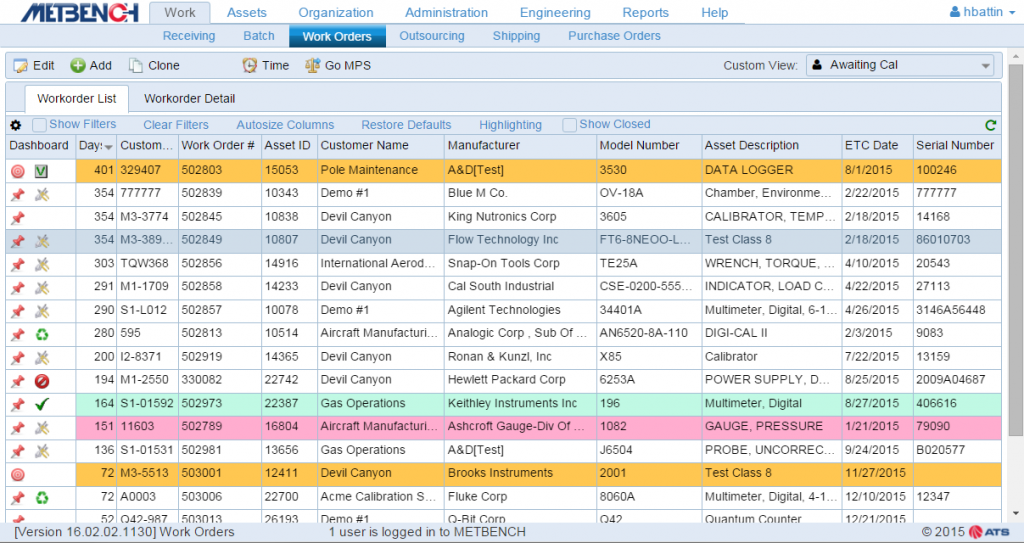Open the Administration menu
Viewport: 1024px width, 543px height.
pos(446,12)
